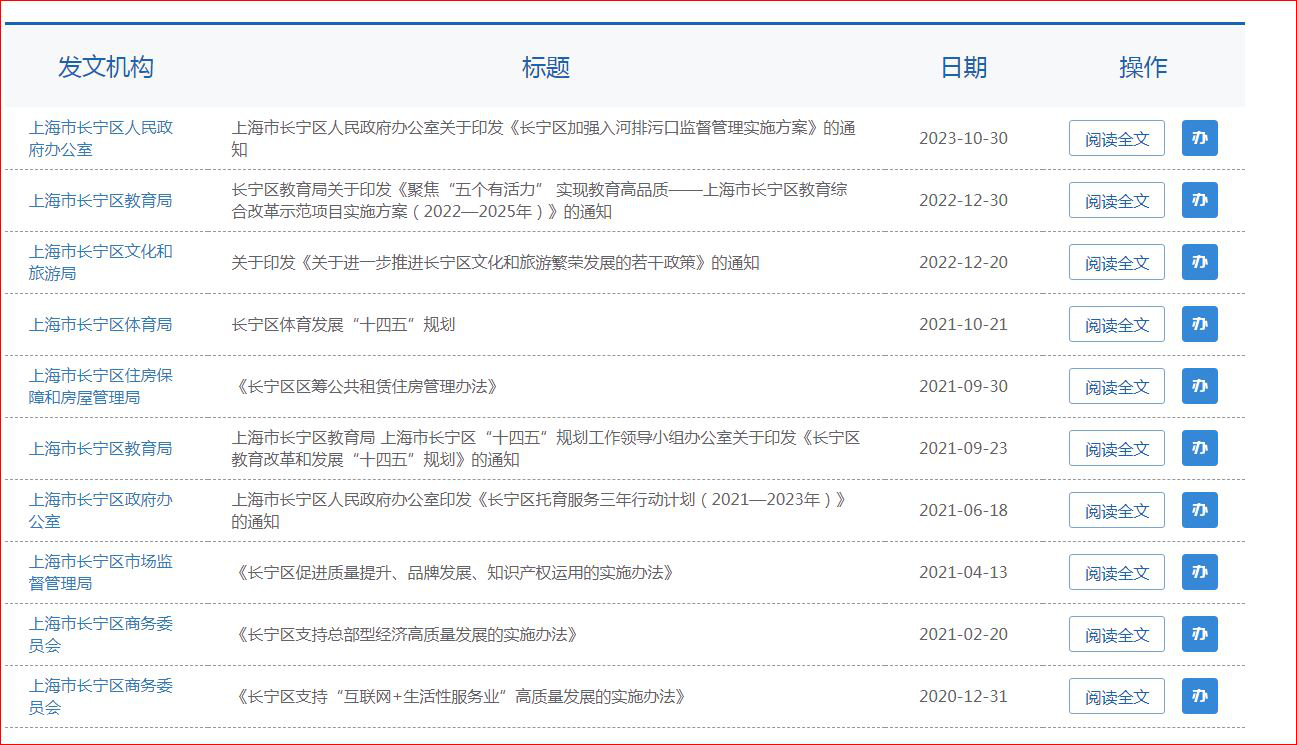Click the 日期 column header
1297x745 pixels.
tap(964, 67)
